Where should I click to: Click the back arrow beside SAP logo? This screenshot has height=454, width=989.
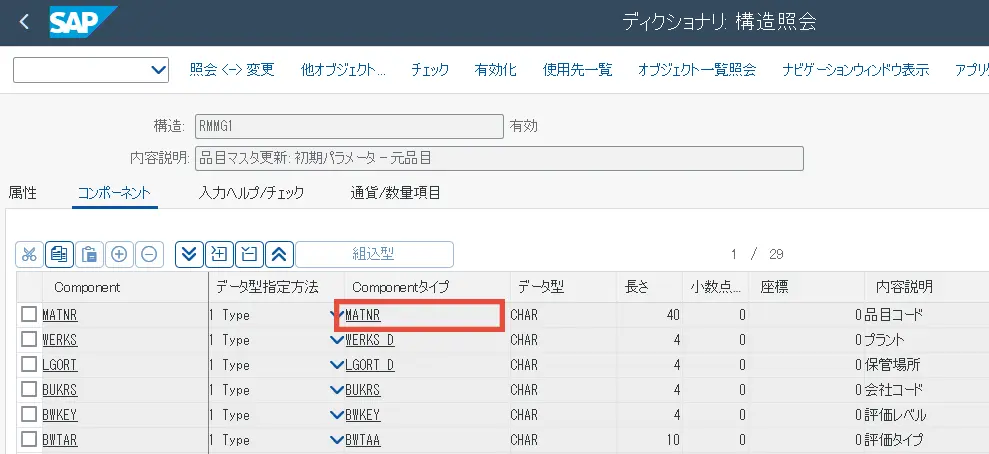(x=24, y=21)
